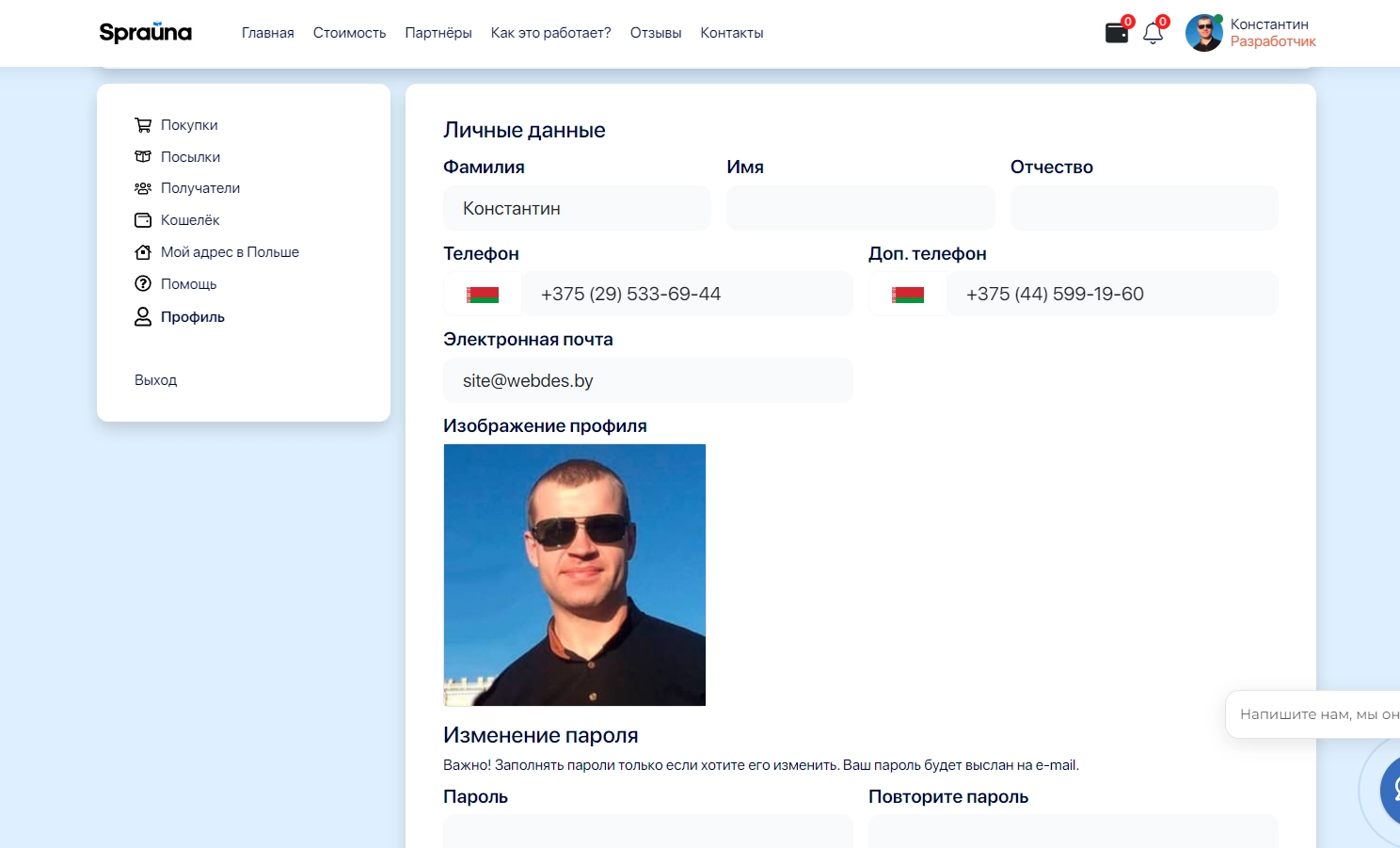The width and height of the screenshot is (1400, 848).
Task: Open notifications bell icon
Action: (x=1153, y=33)
